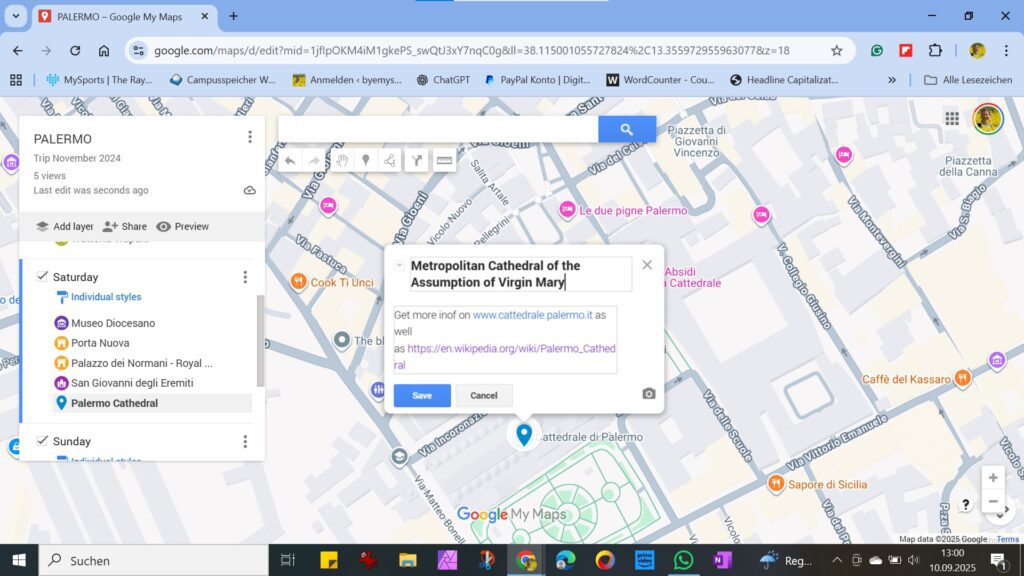Select the Add marker tool
This screenshot has width=1024, height=576.
pyautogui.click(x=365, y=160)
